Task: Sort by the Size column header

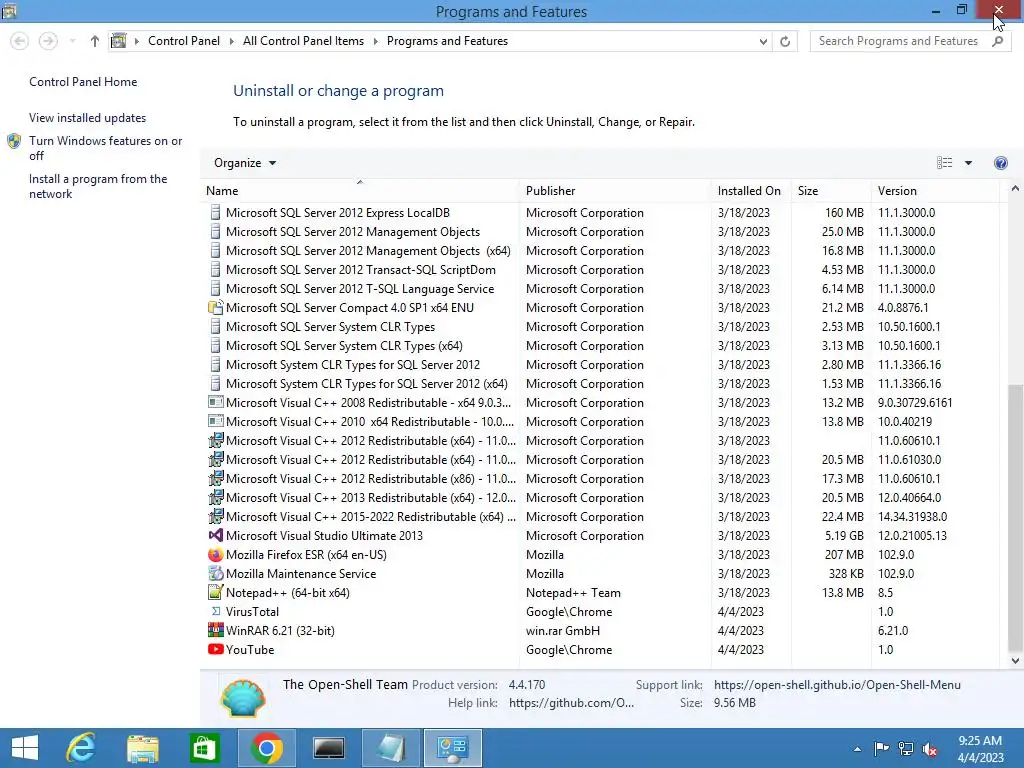Action: (x=831, y=191)
